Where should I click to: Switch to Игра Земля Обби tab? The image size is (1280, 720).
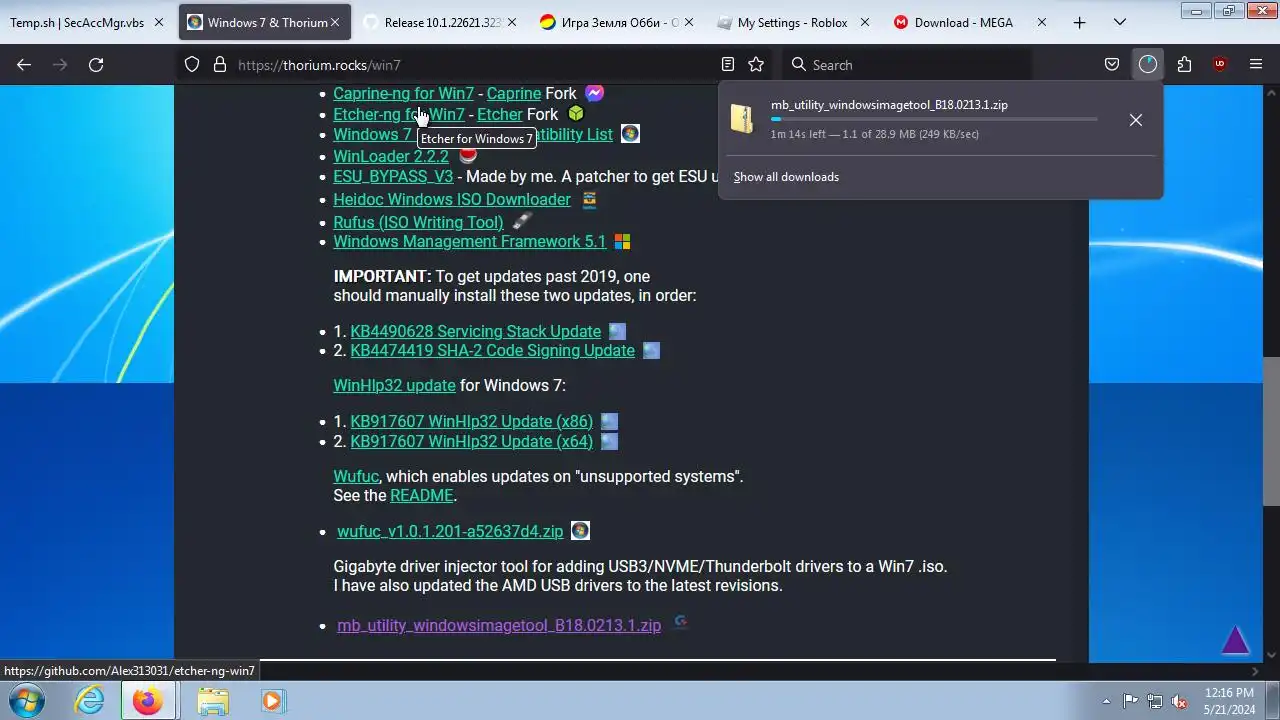coord(617,22)
